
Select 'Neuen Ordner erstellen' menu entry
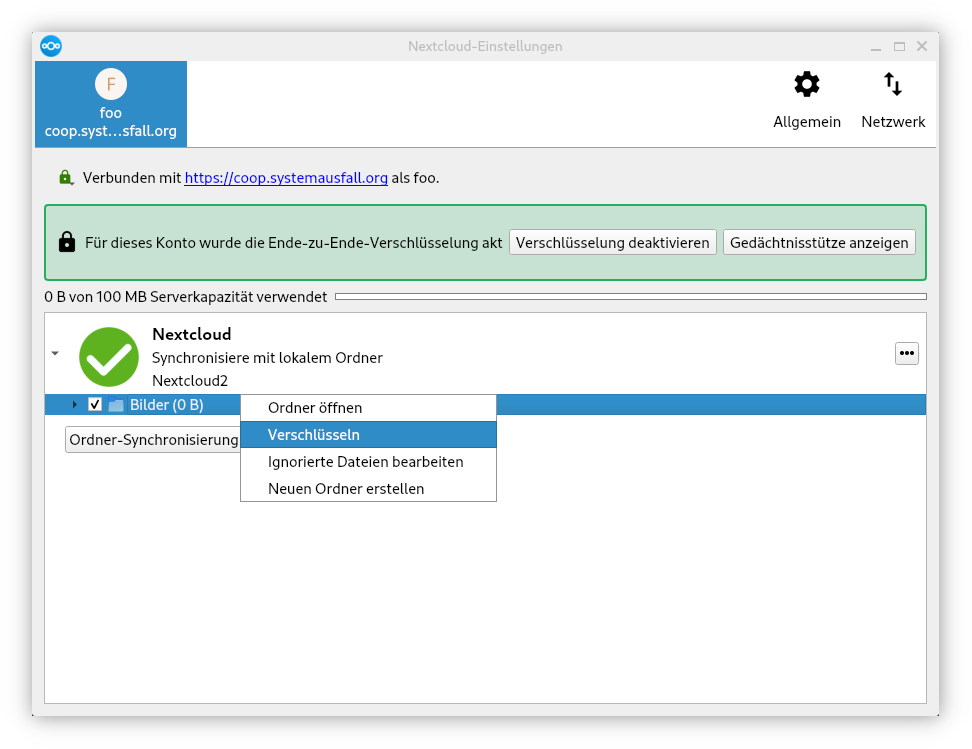point(368,489)
